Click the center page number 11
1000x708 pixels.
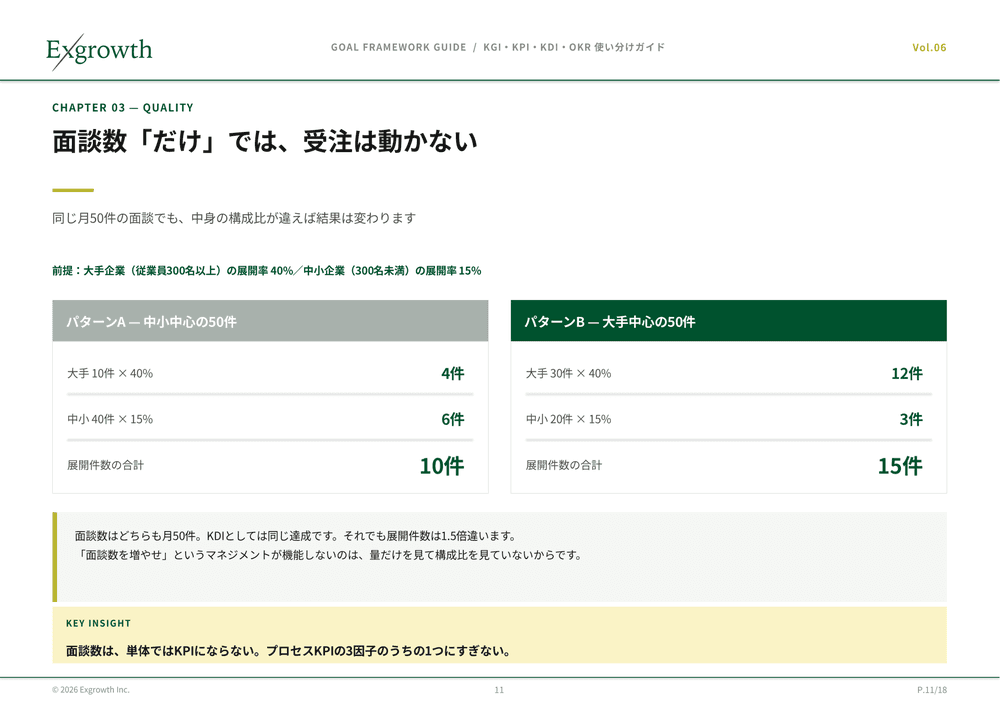coord(499,690)
